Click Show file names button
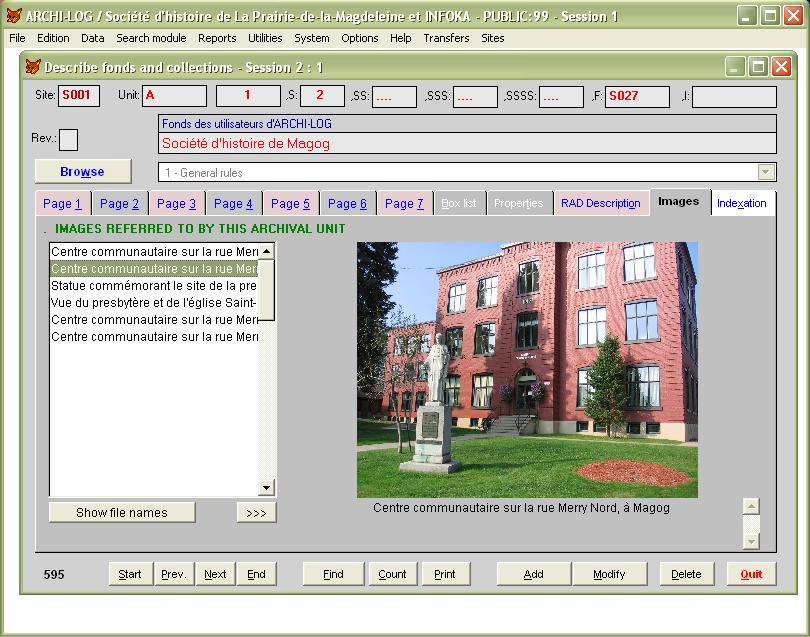The image size is (810, 637). [122, 513]
